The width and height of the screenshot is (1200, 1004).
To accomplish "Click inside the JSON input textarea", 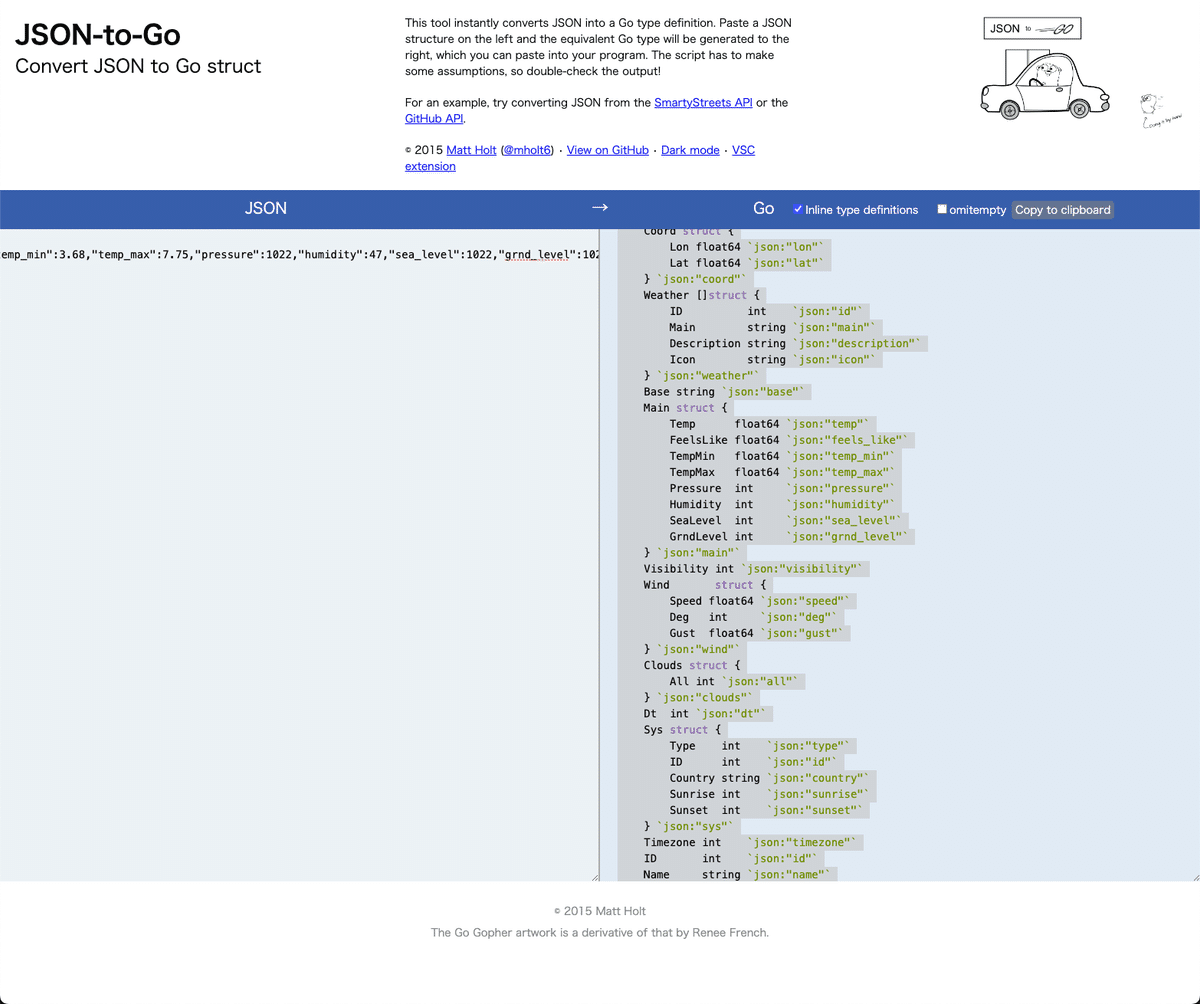I will [x=299, y=555].
